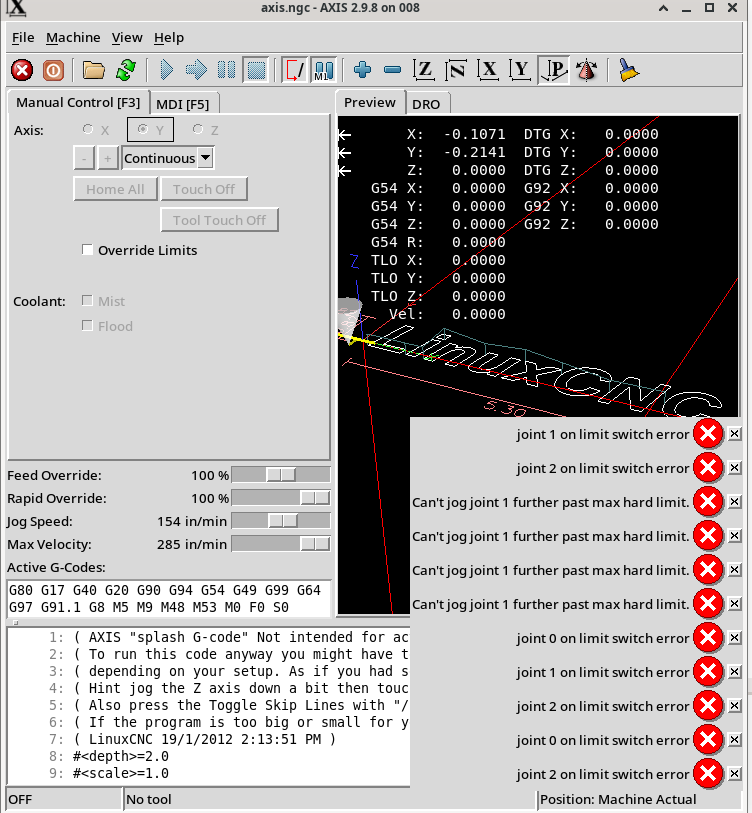The image size is (752, 813).
Task: Open a G-code file with folder icon
Action: coord(94,70)
